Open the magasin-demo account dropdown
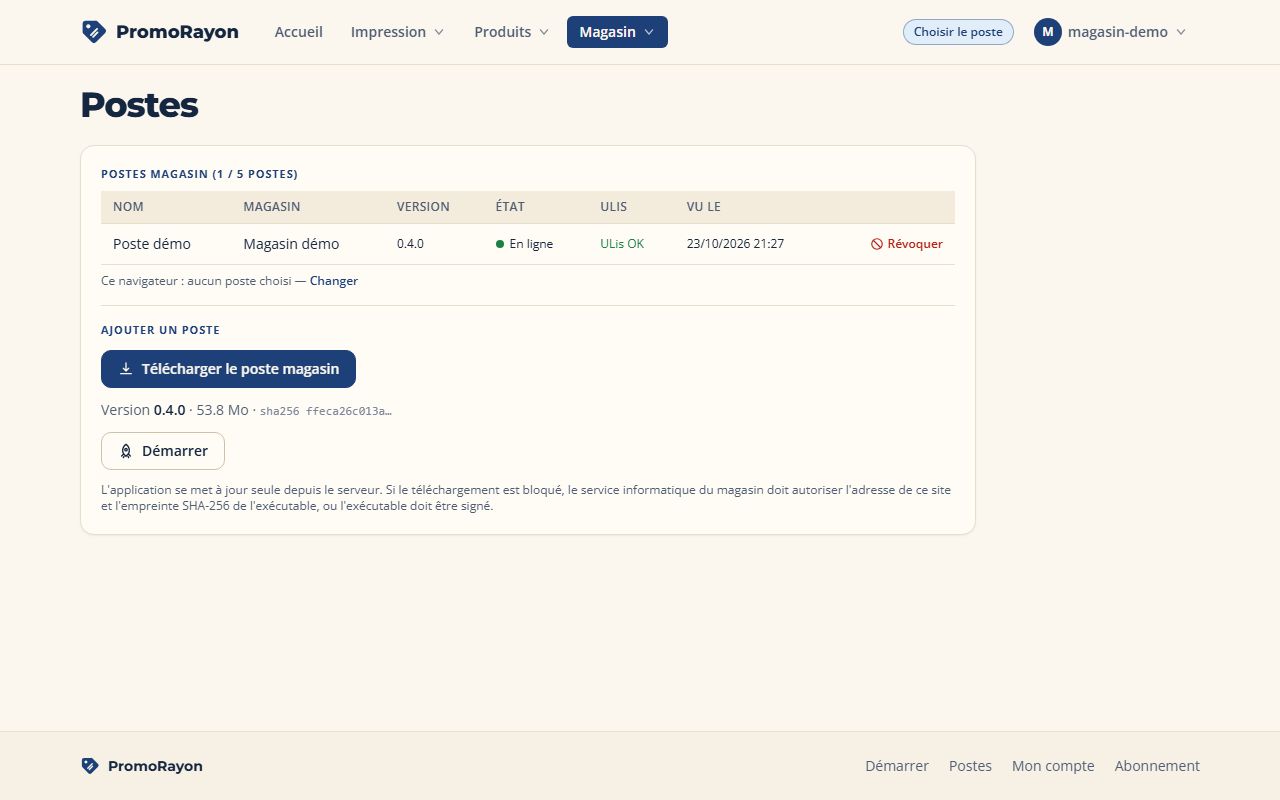The height and width of the screenshot is (800, 1280). pos(1110,32)
